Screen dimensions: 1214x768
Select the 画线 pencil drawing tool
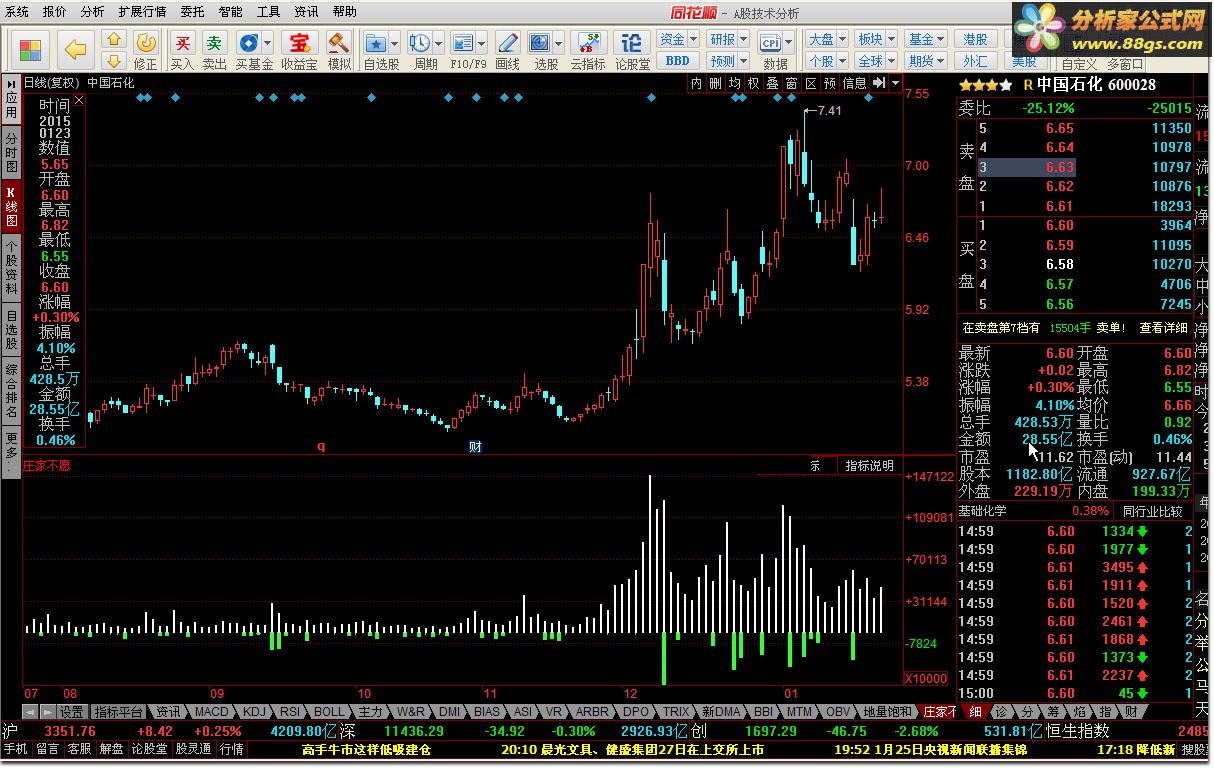click(508, 43)
